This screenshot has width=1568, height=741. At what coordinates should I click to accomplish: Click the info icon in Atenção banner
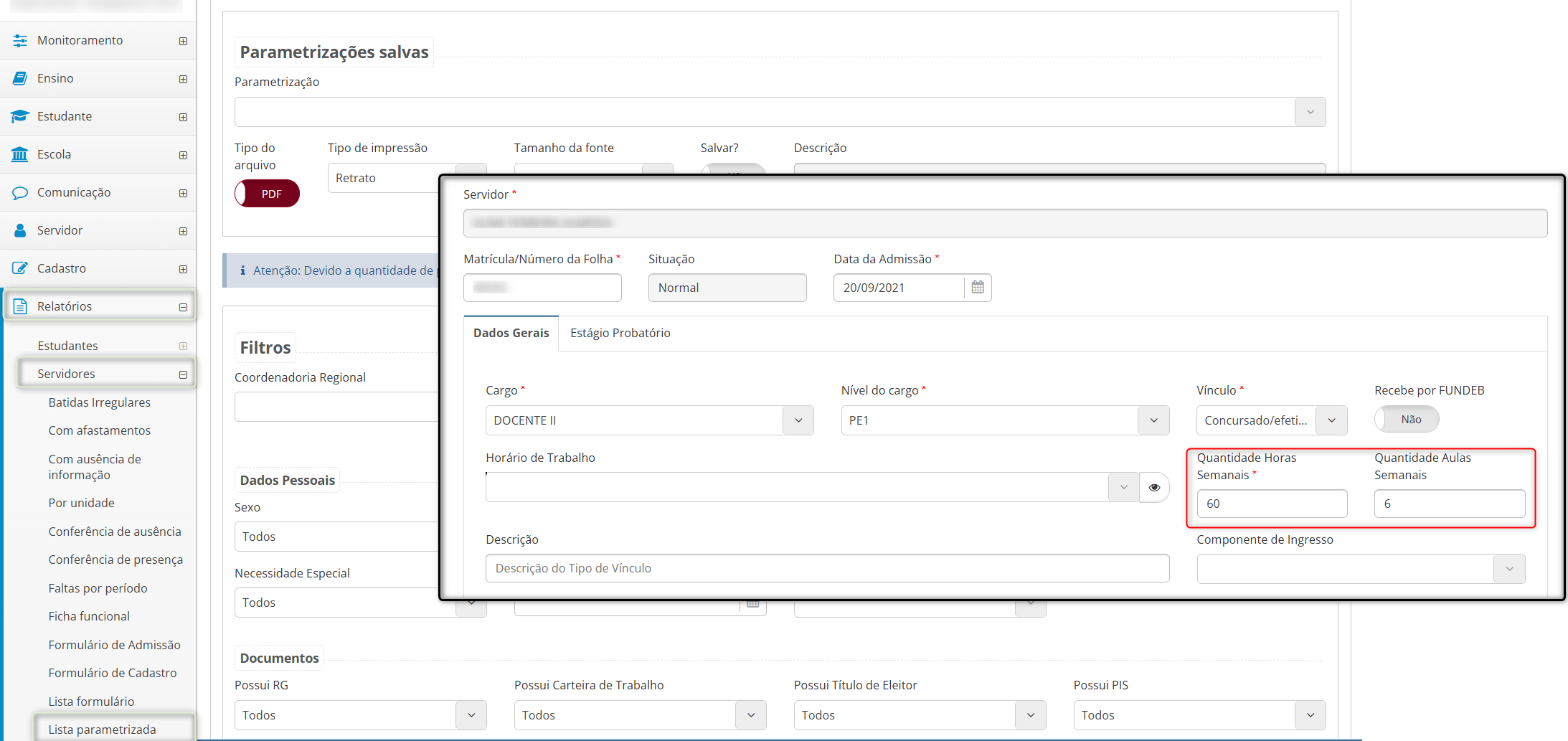242,270
